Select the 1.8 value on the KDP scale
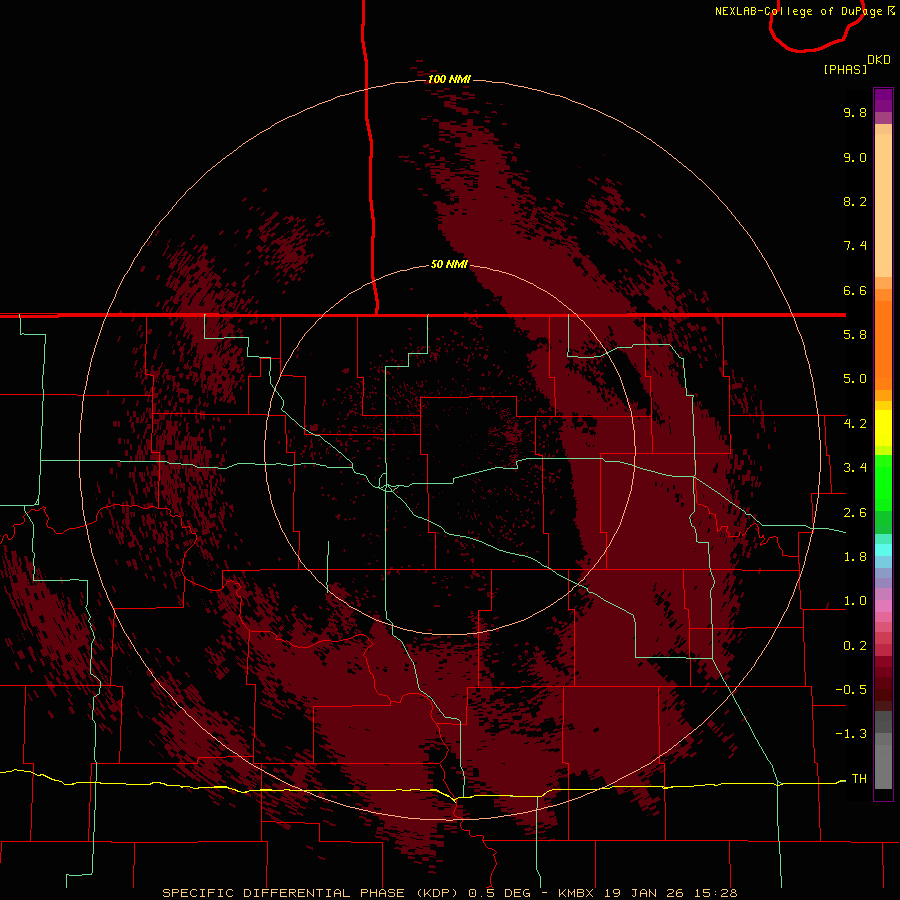The width and height of the screenshot is (900, 900). pos(855,557)
